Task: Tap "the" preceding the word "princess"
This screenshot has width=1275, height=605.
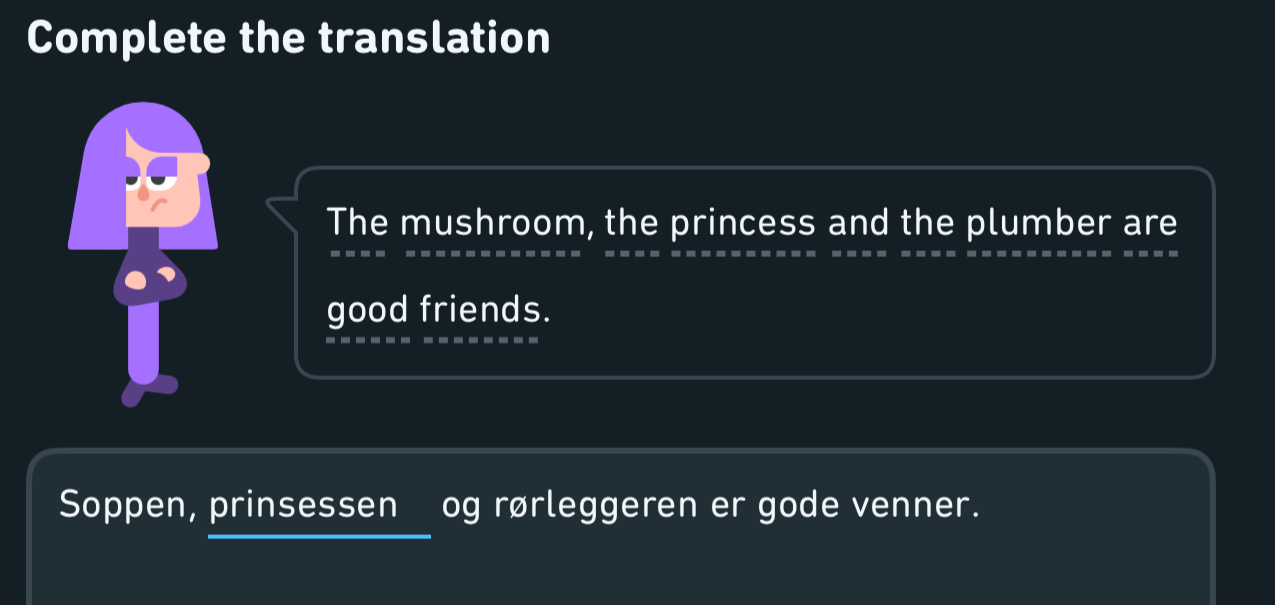Action: tap(633, 222)
